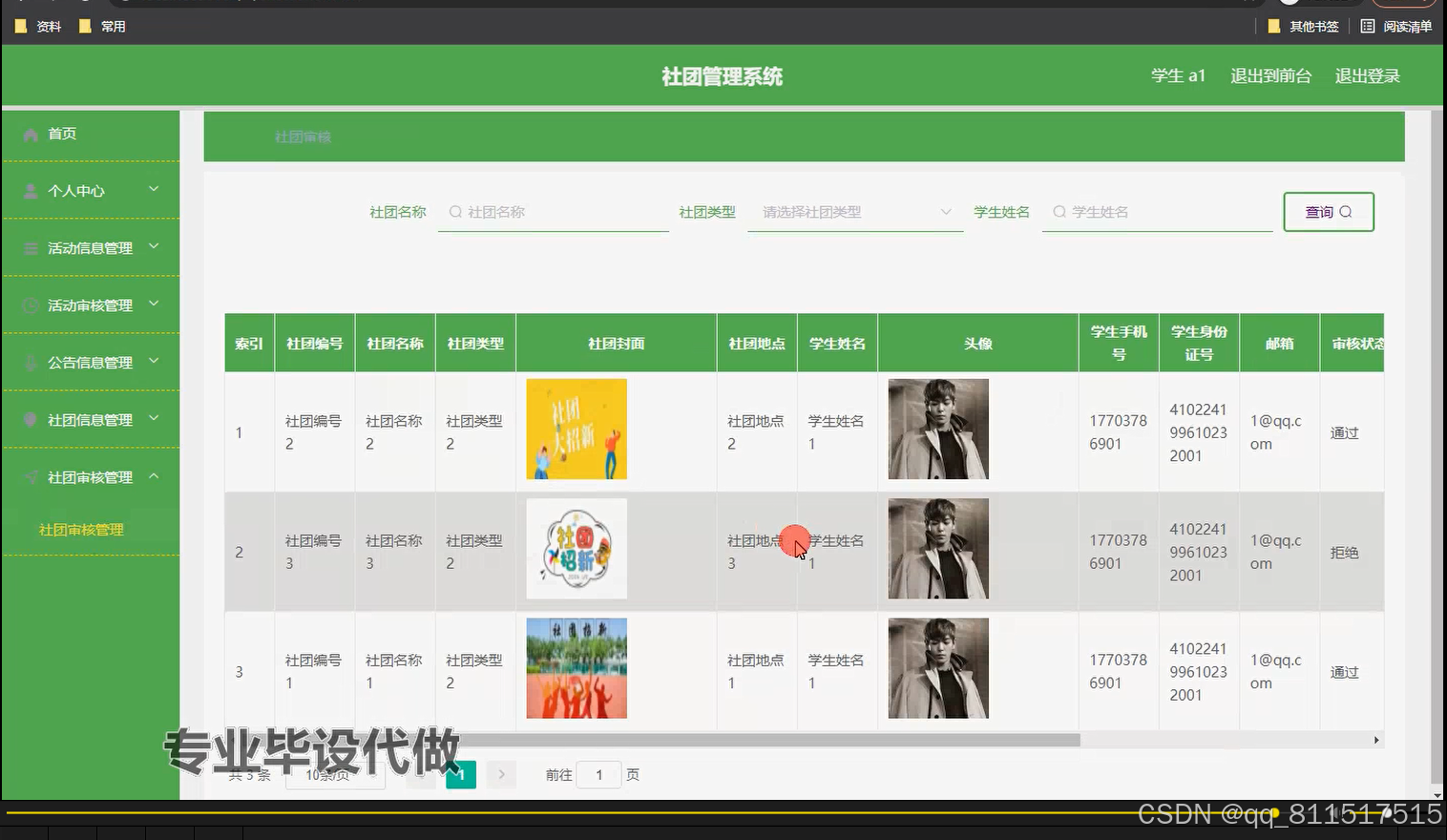Click the 查询 search button
This screenshot has width=1447, height=840.
pos(1329,212)
